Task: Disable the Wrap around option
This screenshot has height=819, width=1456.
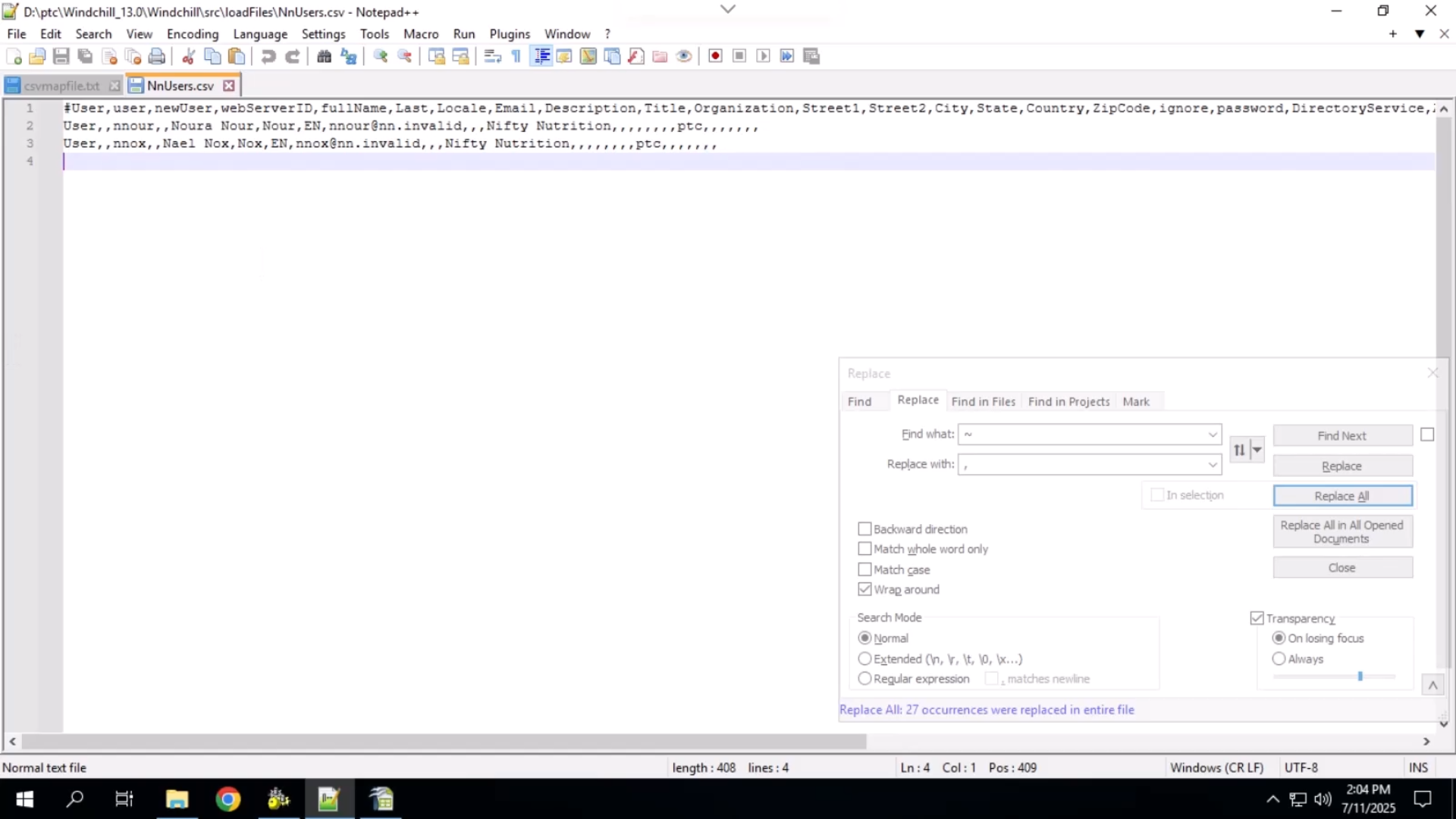Action: [x=864, y=589]
